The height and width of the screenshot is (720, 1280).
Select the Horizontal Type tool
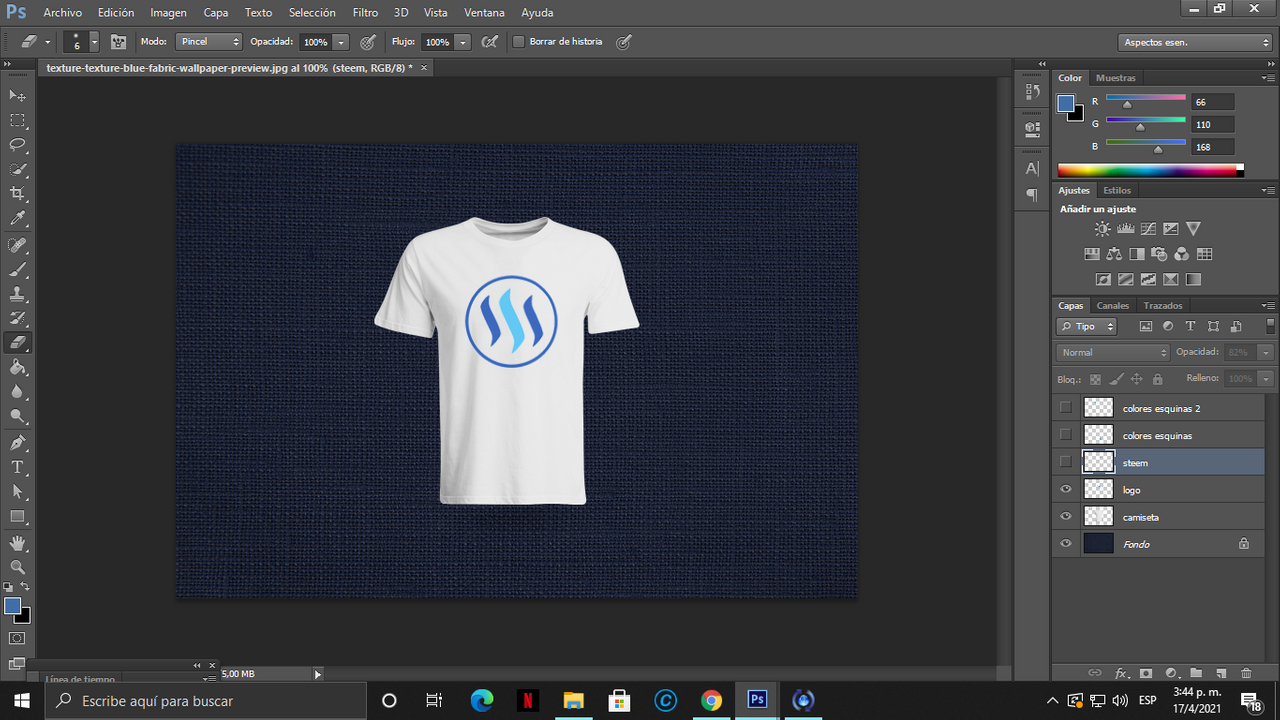pos(18,468)
